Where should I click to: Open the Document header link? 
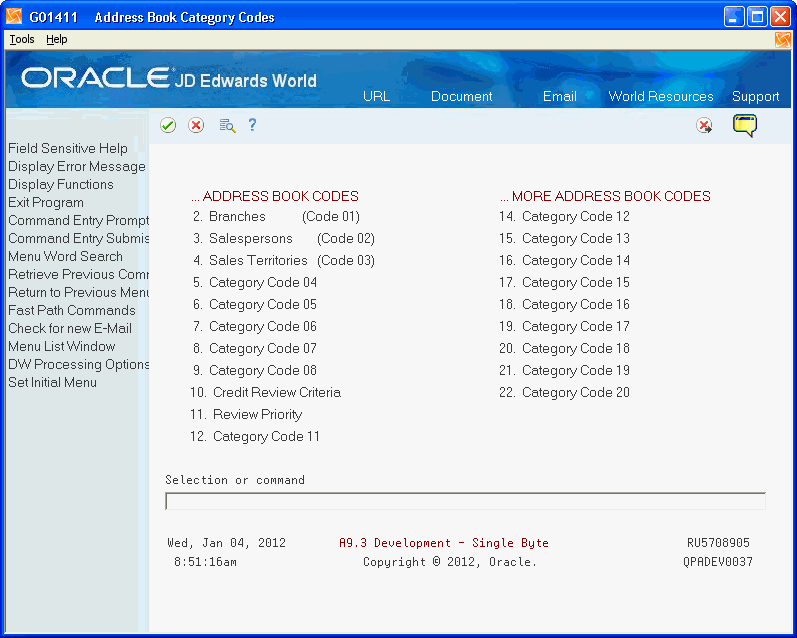click(461, 96)
